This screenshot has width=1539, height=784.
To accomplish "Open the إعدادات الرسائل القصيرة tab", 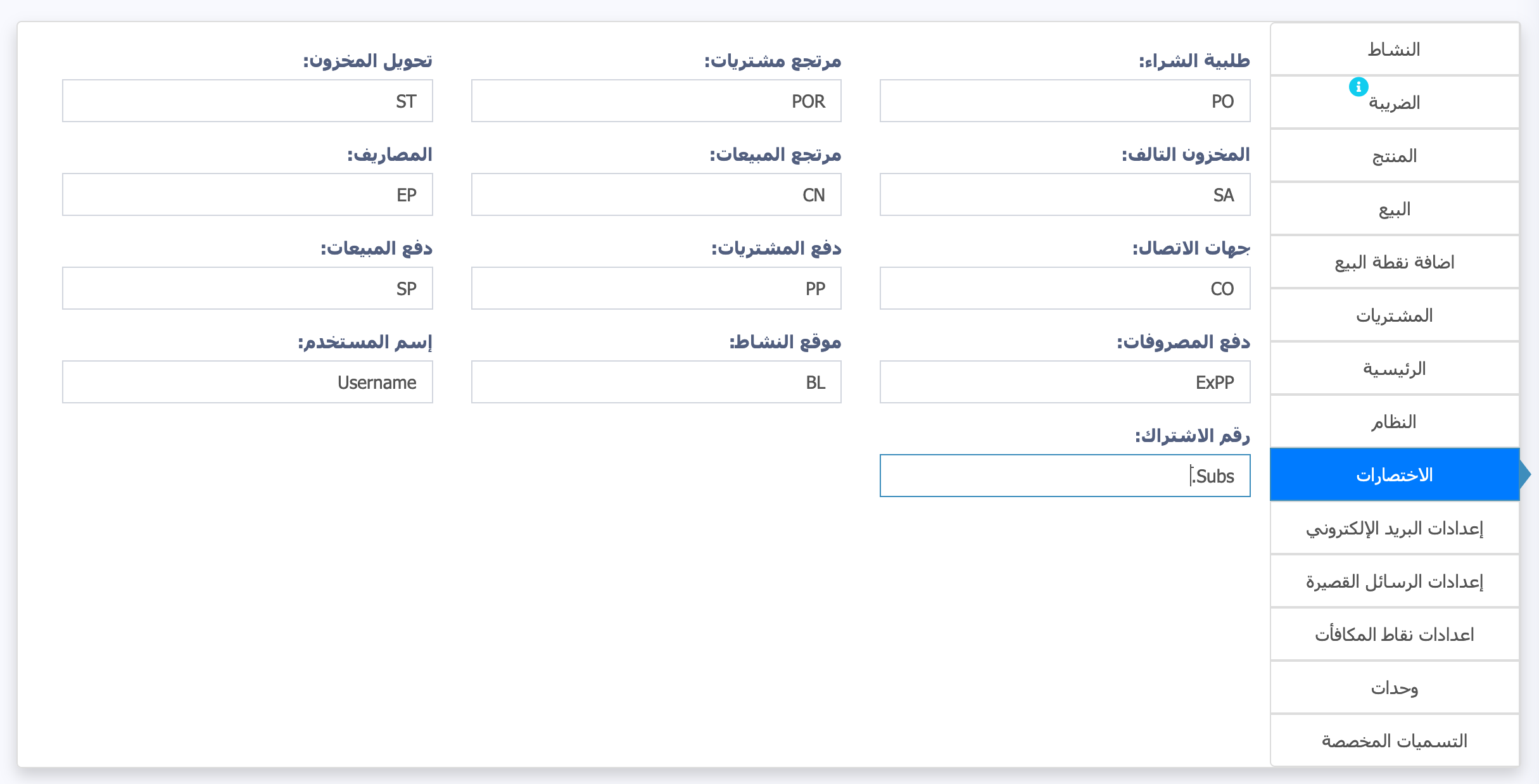I will 1395,581.
